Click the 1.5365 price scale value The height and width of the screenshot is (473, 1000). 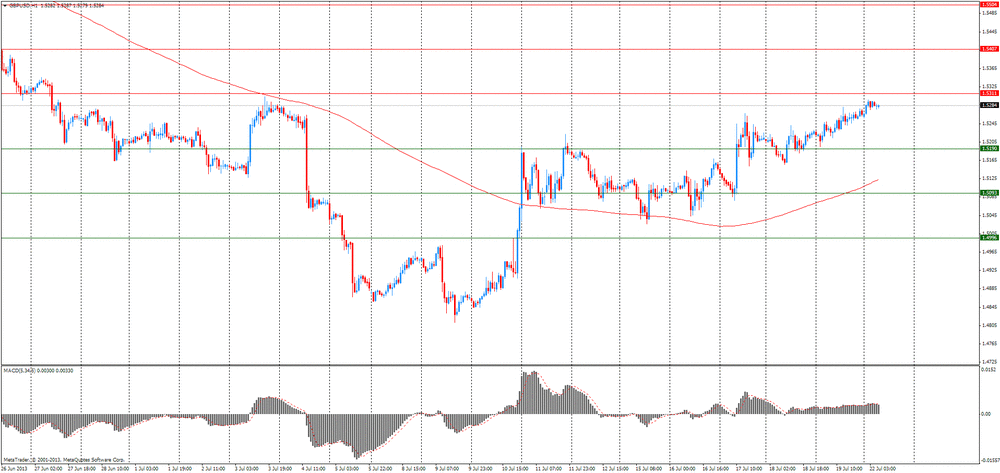pos(990,68)
